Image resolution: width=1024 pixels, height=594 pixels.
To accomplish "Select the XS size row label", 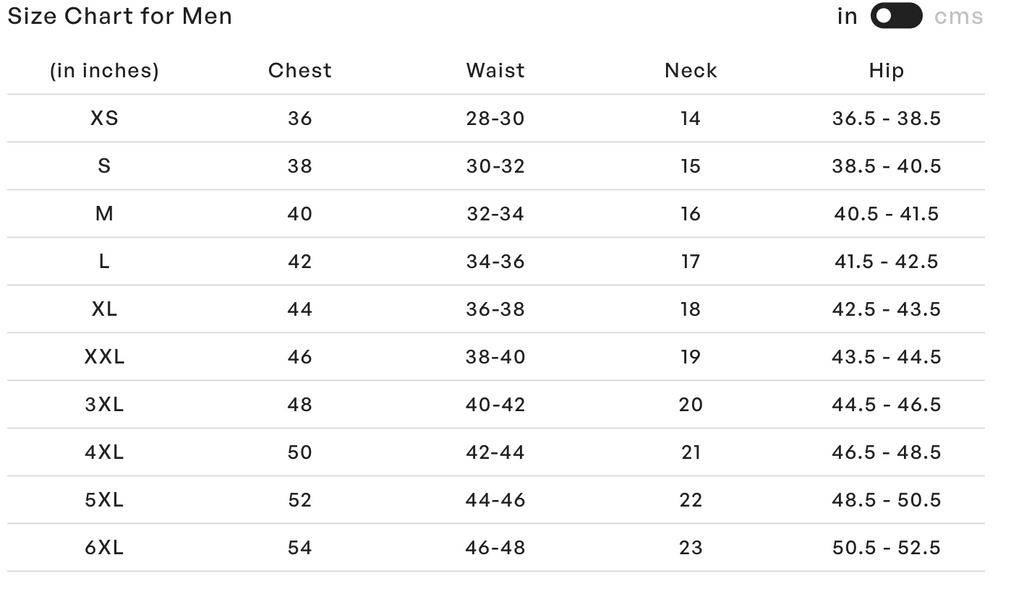I will pyautogui.click(x=104, y=118).
